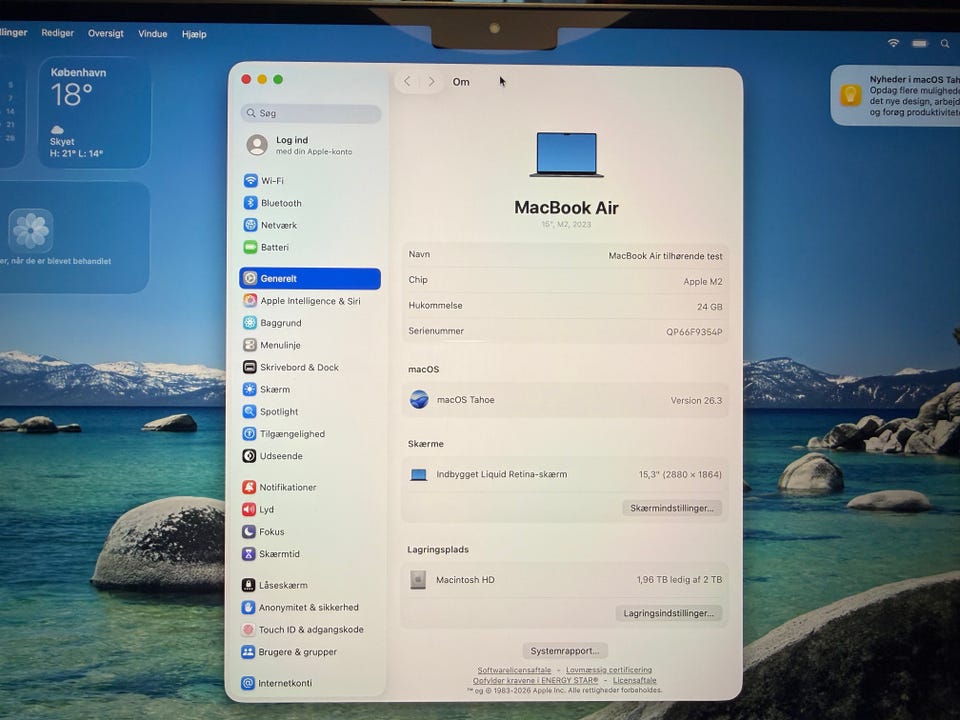The width and height of the screenshot is (960, 720).
Task: Click the Indbygget Liquid Retina-skærm row
Action: point(565,474)
